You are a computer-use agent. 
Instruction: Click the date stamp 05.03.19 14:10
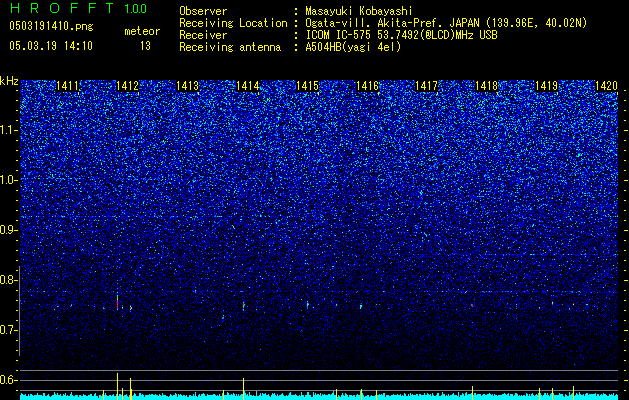point(51,46)
